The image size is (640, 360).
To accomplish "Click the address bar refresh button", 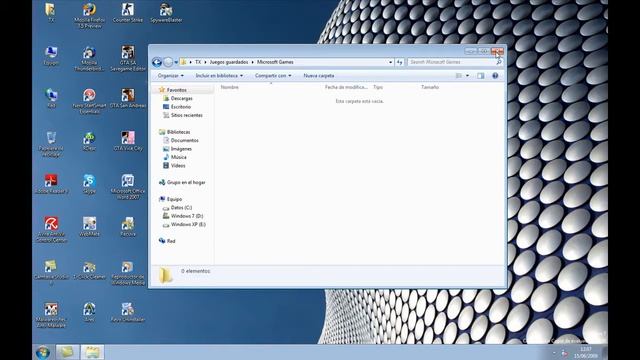I will [400, 62].
